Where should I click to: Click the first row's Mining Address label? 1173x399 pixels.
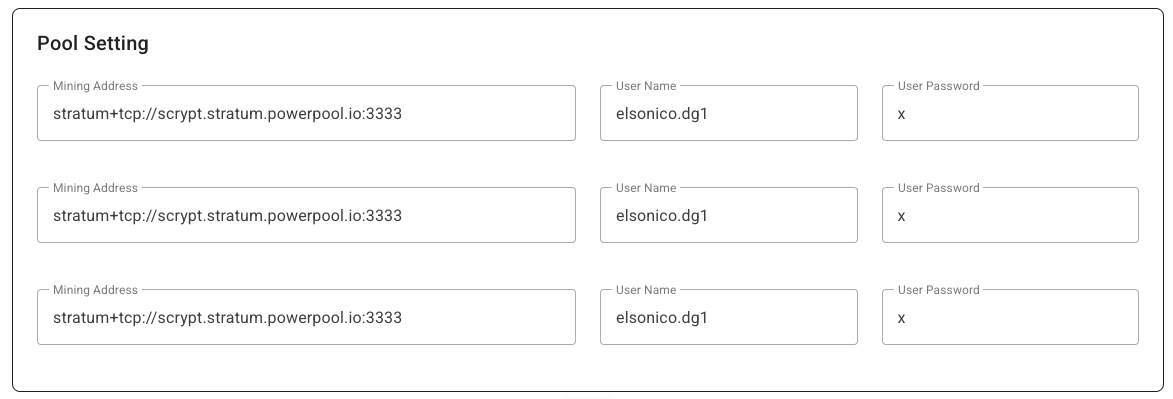click(x=95, y=86)
